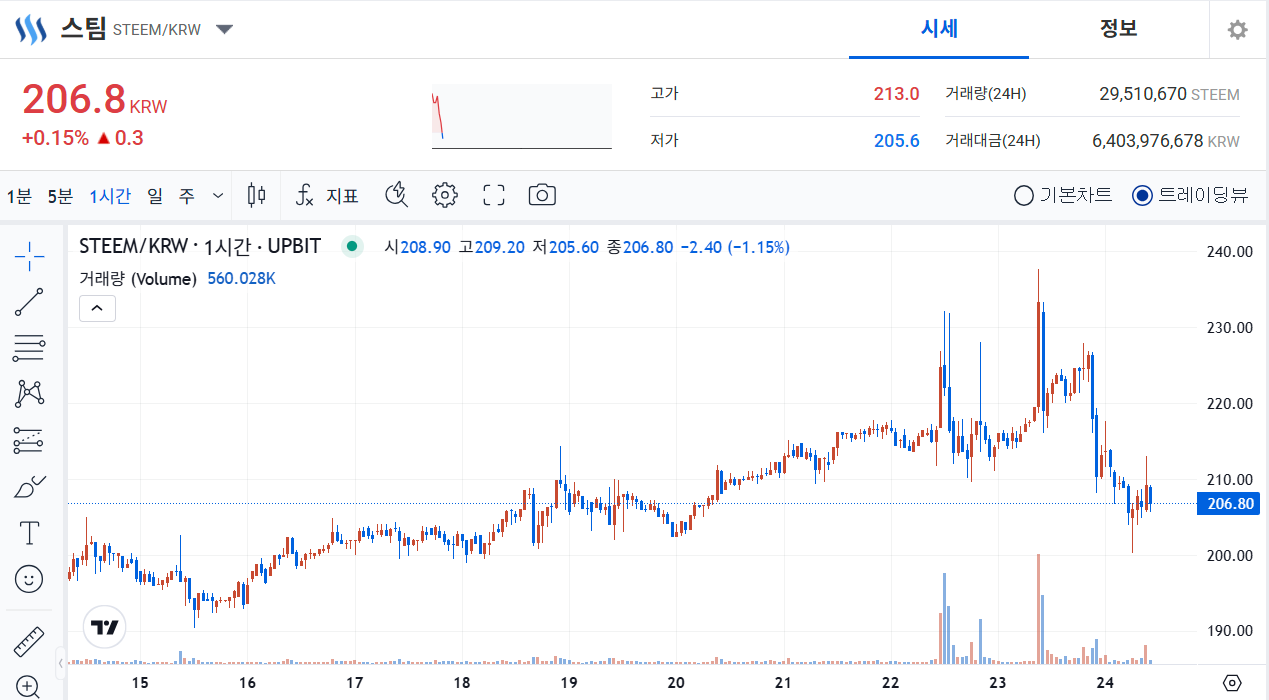
Task: Click the green market status dot
Action: [x=352, y=246]
